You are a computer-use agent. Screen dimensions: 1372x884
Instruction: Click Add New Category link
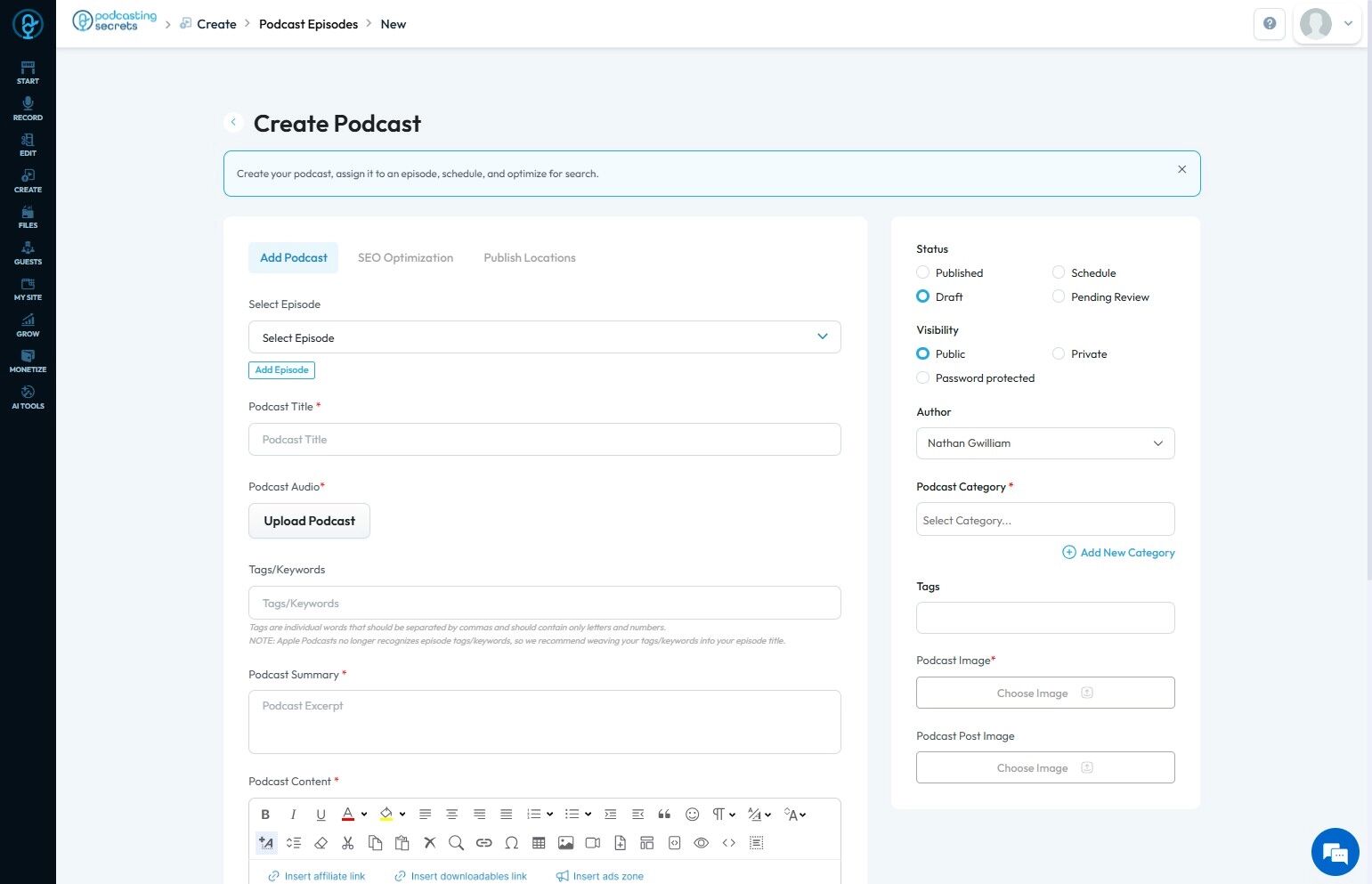(x=1118, y=553)
